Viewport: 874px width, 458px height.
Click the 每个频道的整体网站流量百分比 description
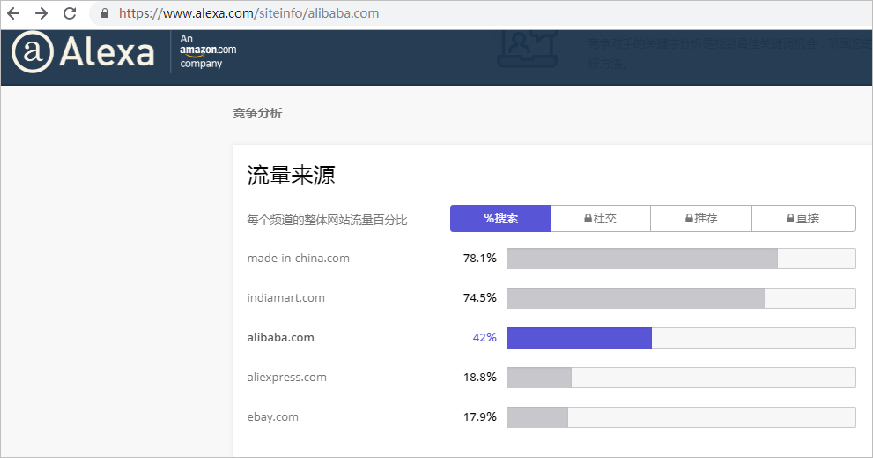tap(327, 220)
